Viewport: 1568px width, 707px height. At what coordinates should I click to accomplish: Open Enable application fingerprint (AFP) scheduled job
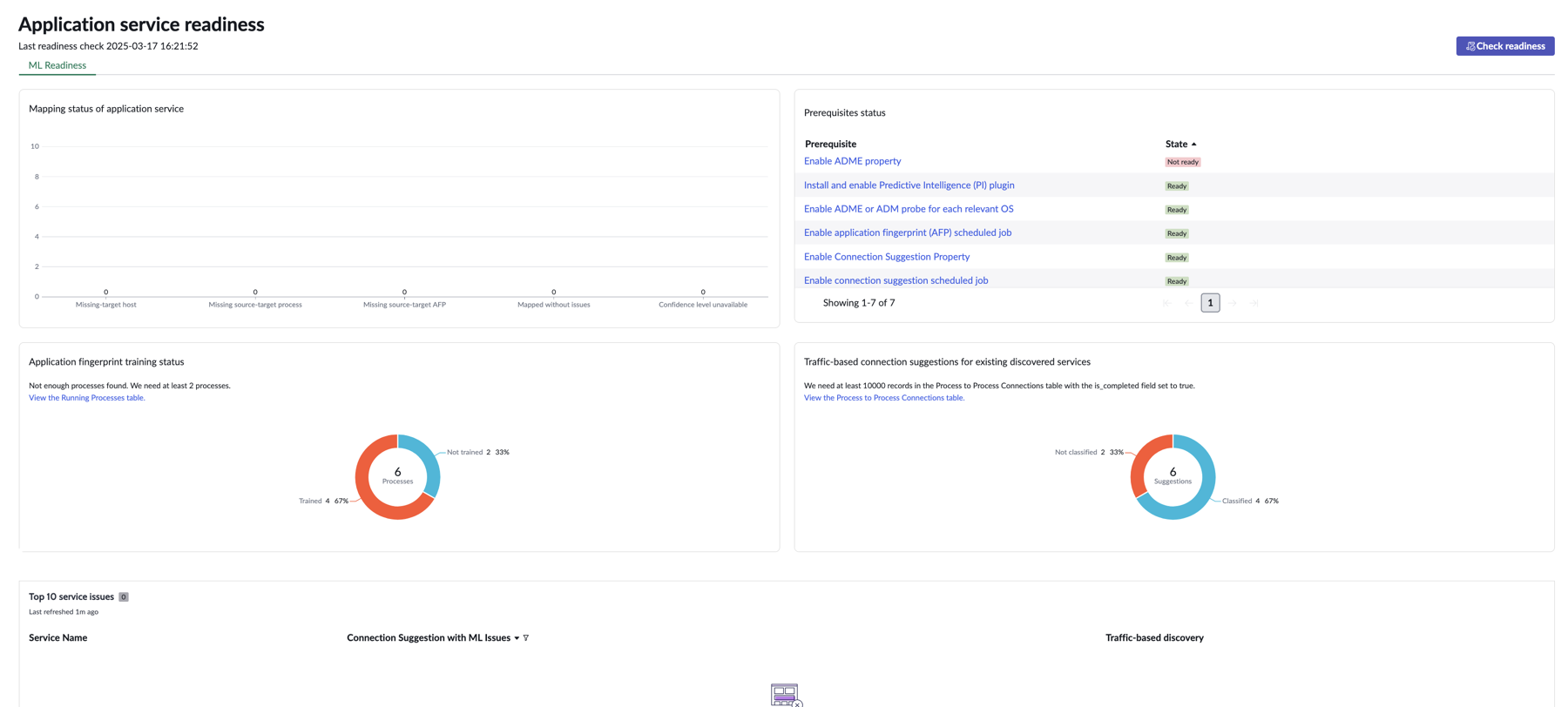(x=907, y=232)
